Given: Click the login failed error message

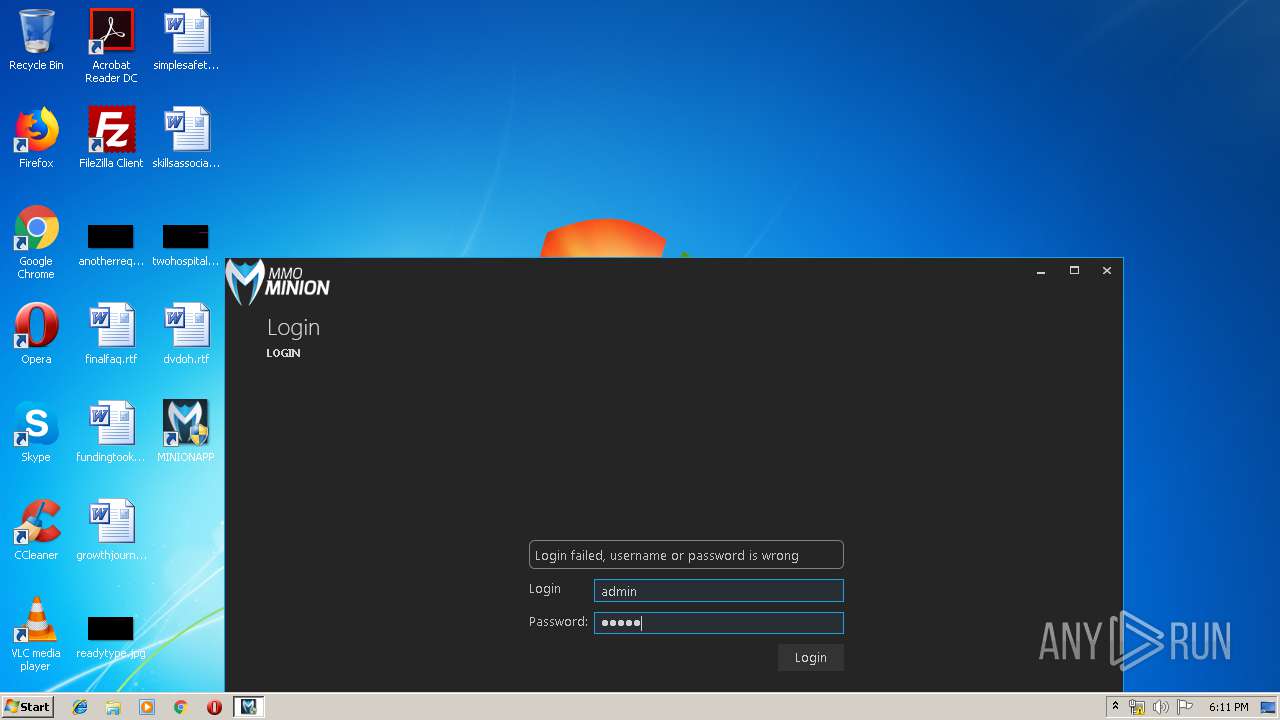Looking at the screenshot, I should click(686, 555).
